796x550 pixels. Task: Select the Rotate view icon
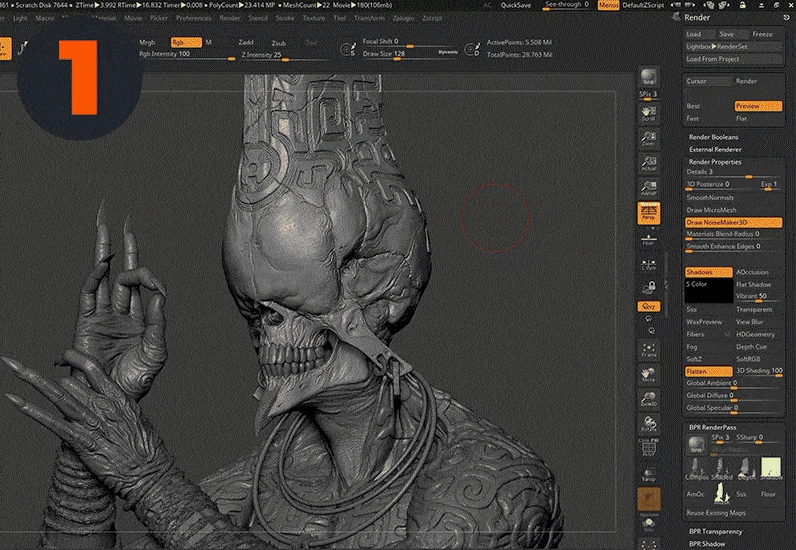click(648, 424)
